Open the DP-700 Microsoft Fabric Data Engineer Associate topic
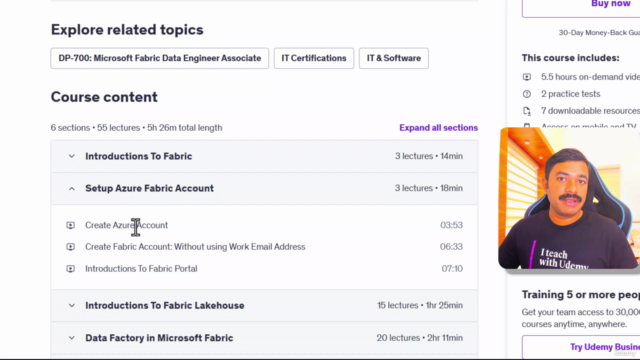 [x=160, y=58]
